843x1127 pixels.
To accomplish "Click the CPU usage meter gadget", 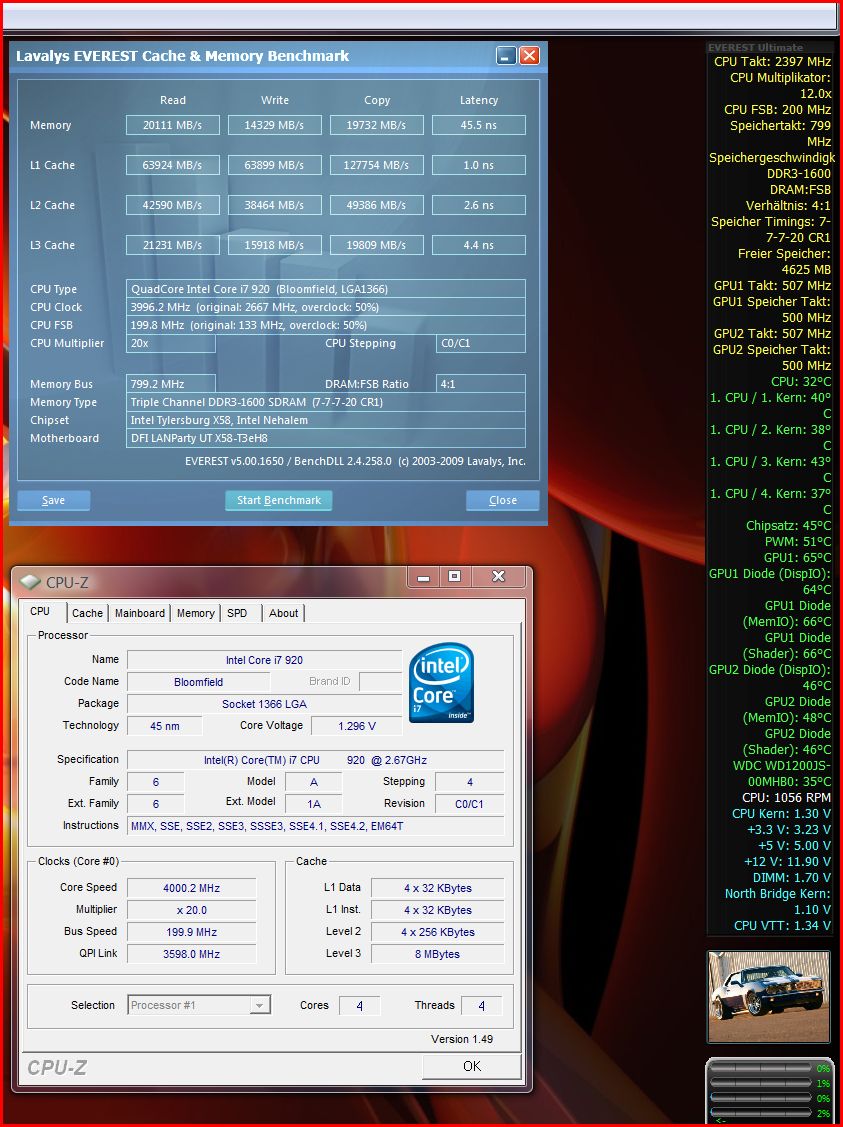I will pos(769,1091).
